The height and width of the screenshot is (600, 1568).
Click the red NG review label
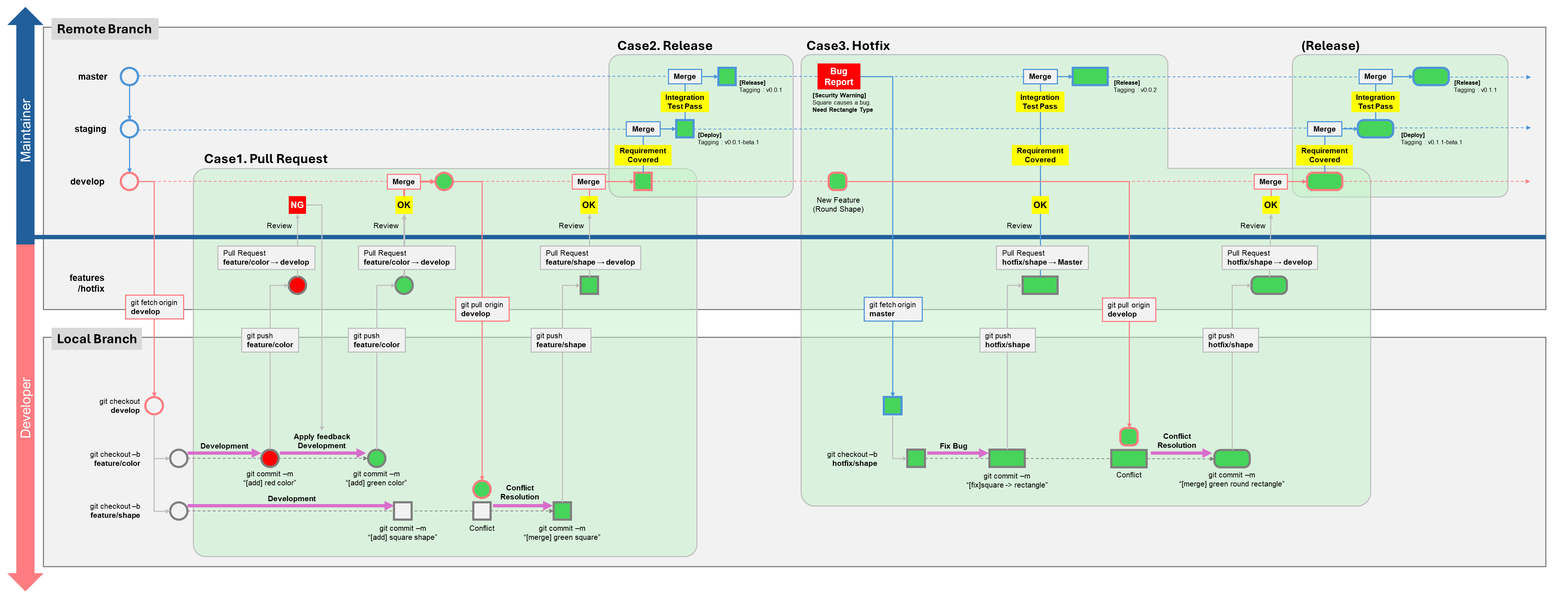pos(296,205)
